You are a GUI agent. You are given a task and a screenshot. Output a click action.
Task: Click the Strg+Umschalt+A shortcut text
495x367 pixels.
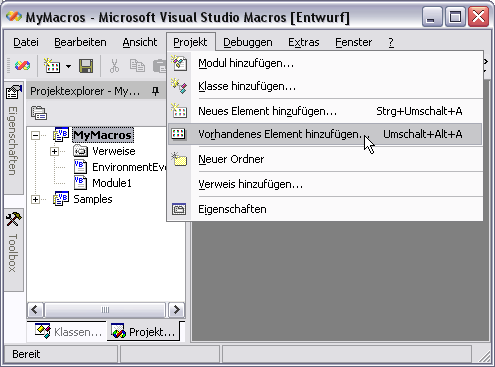tap(419, 111)
